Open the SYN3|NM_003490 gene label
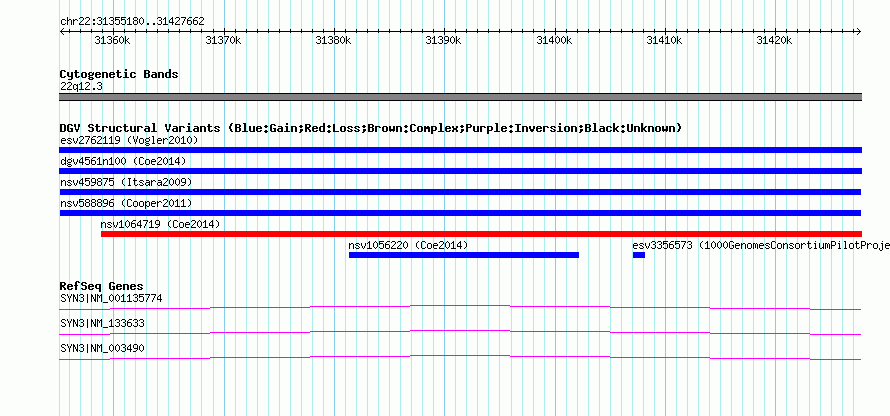Screen dimensions: 890x416 tap(102, 348)
